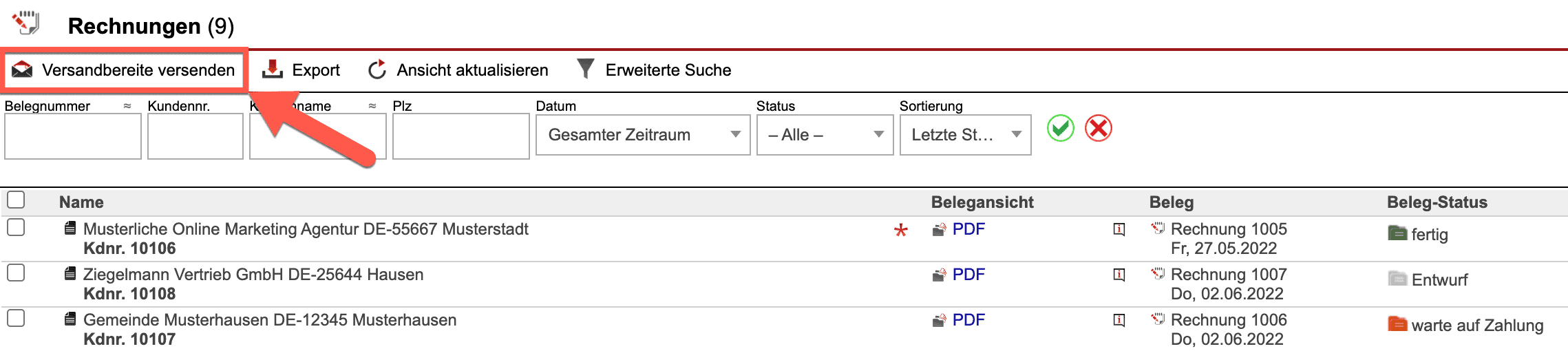Screen dimensions: 1568x351
Task: Click the red asterisk on first invoice row
Action: pyautogui.click(x=900, y=231)
